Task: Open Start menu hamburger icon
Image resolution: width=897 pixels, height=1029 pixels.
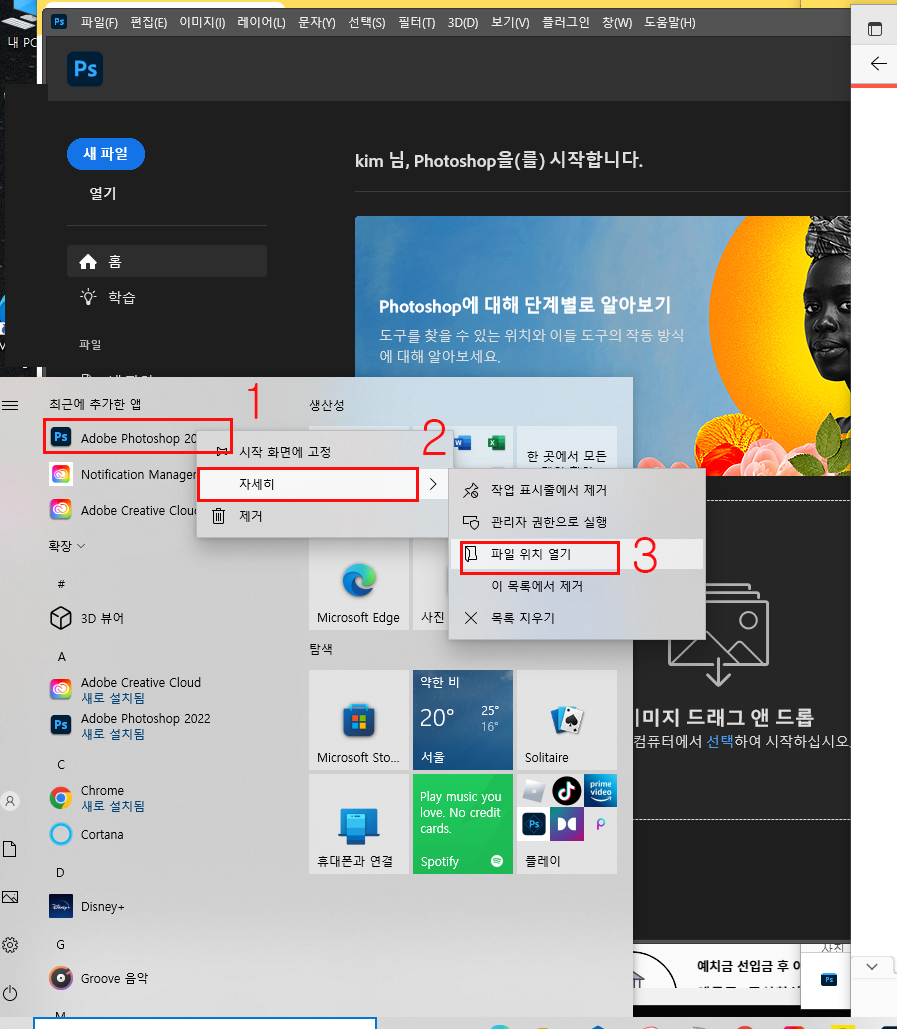Action: (x=10, y=406)
